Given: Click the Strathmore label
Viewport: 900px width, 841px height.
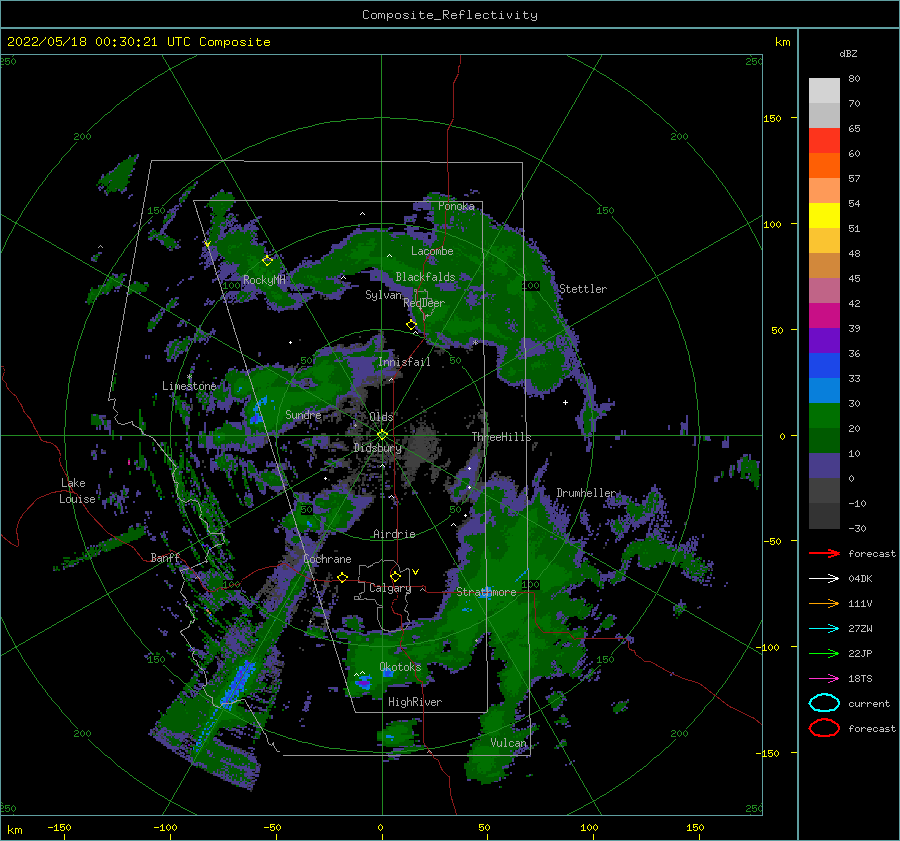Looking at the screenshot, I should click(486, 592).
